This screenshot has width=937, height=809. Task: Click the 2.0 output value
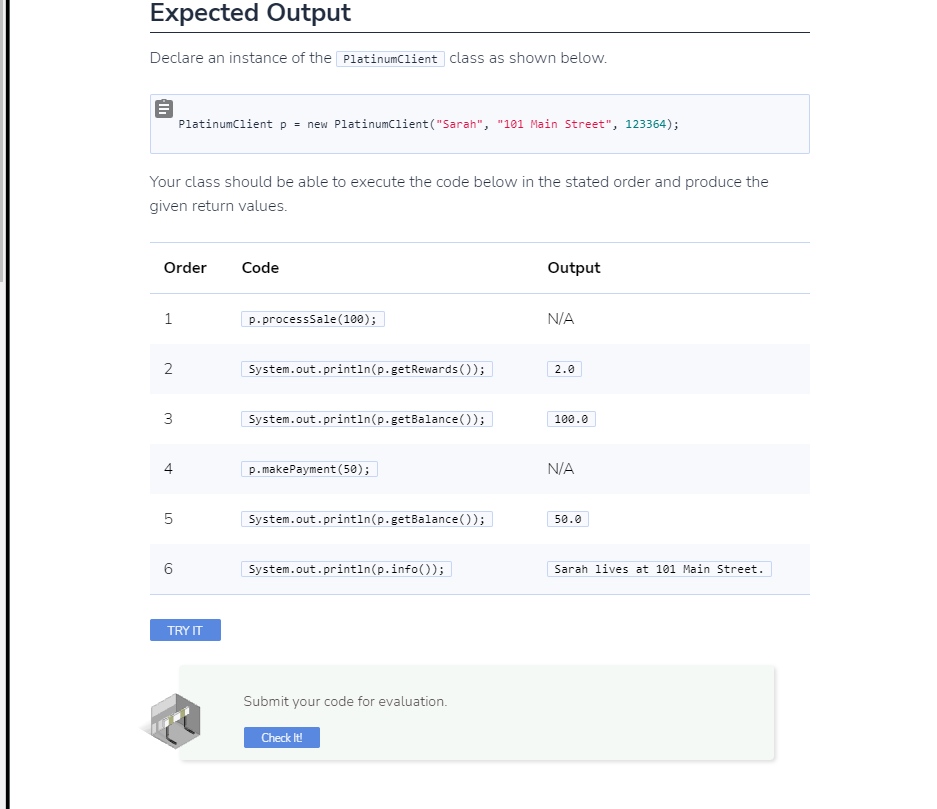564,369
